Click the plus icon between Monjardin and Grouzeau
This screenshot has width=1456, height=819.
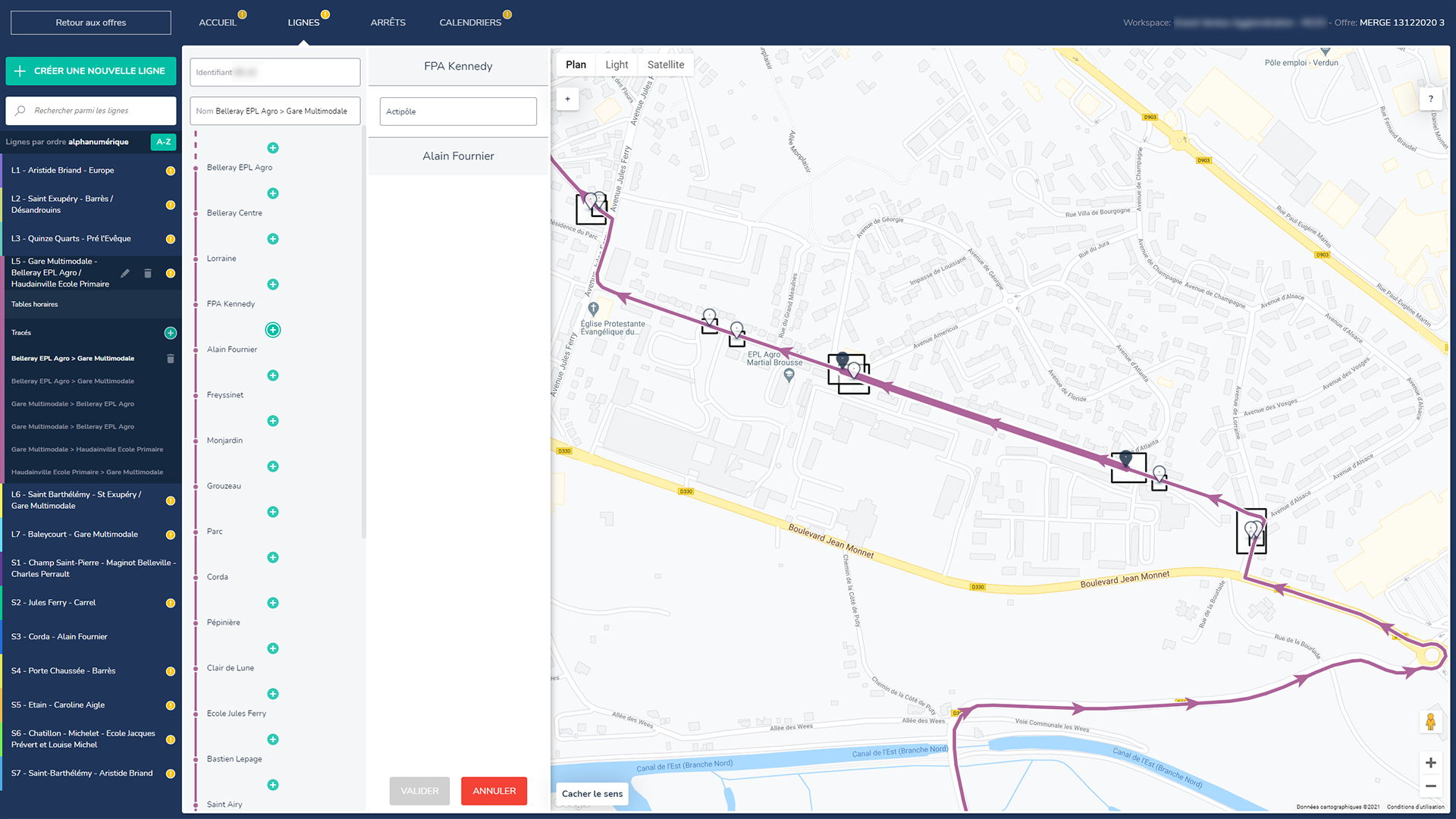(x=273, y=466)
